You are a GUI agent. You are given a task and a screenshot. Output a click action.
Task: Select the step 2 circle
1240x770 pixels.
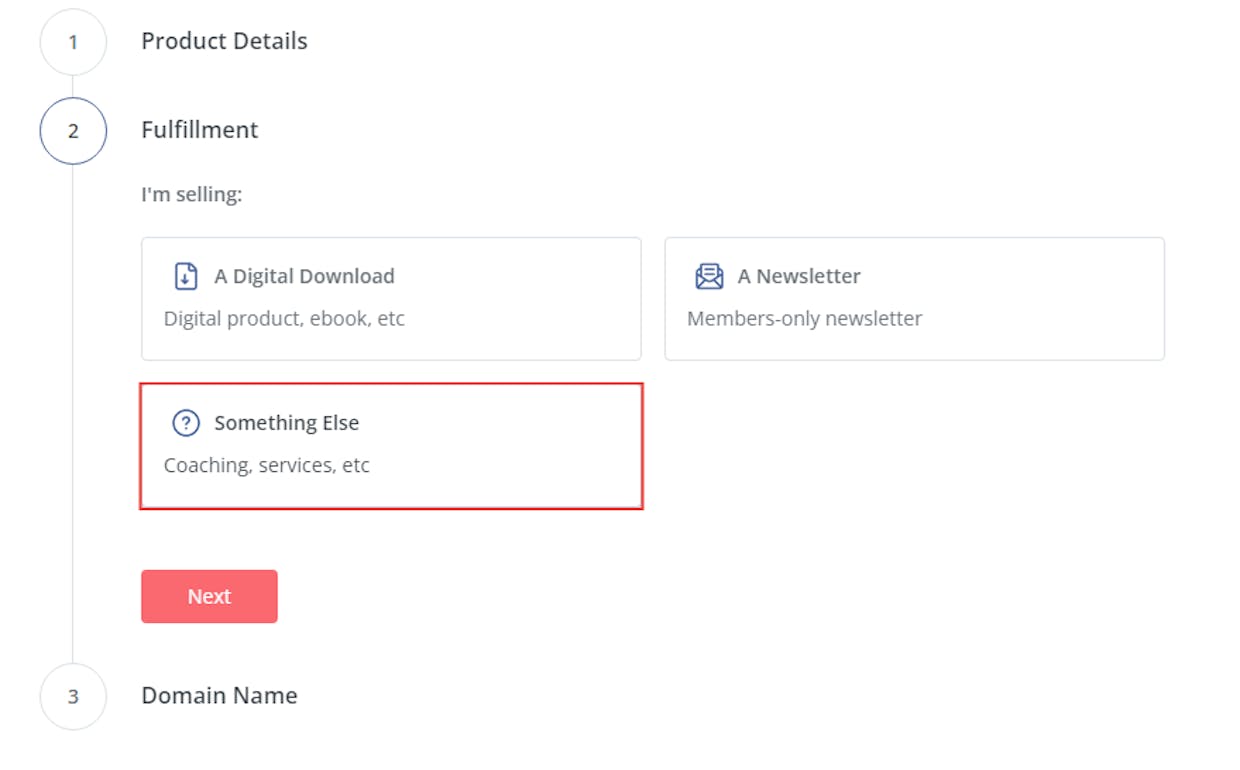click(73, 131)
